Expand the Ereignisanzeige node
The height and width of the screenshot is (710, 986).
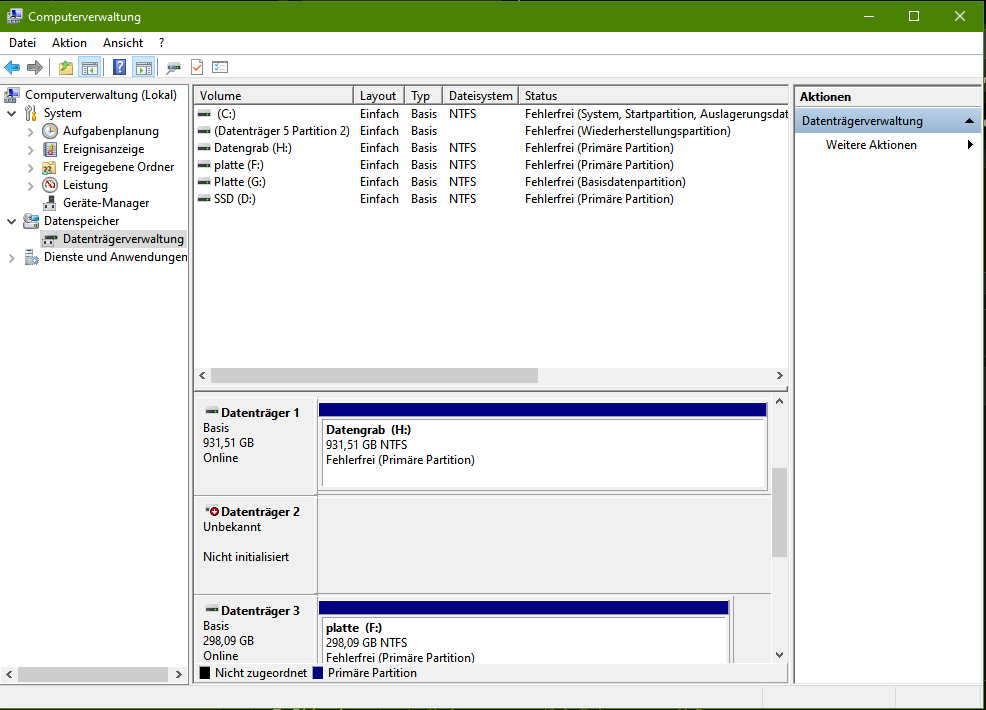tap(30, 150)
